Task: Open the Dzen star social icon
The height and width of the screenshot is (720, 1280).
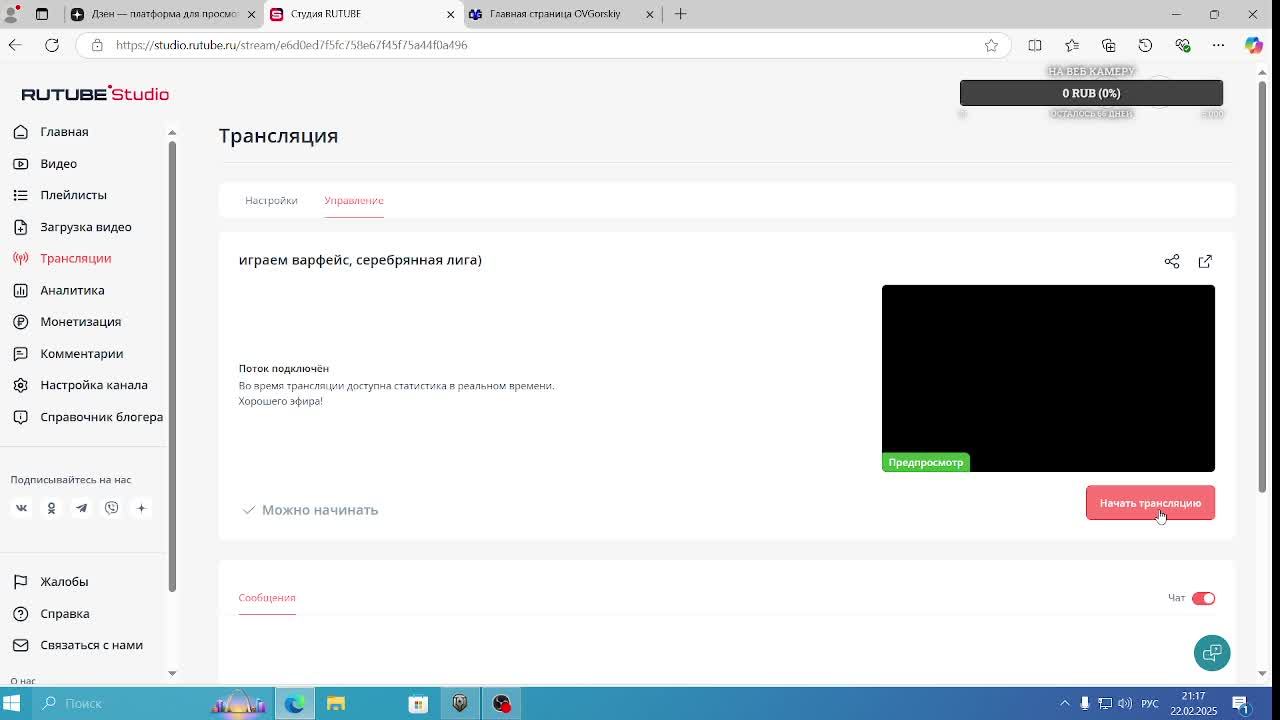Action: coord(141,508)
